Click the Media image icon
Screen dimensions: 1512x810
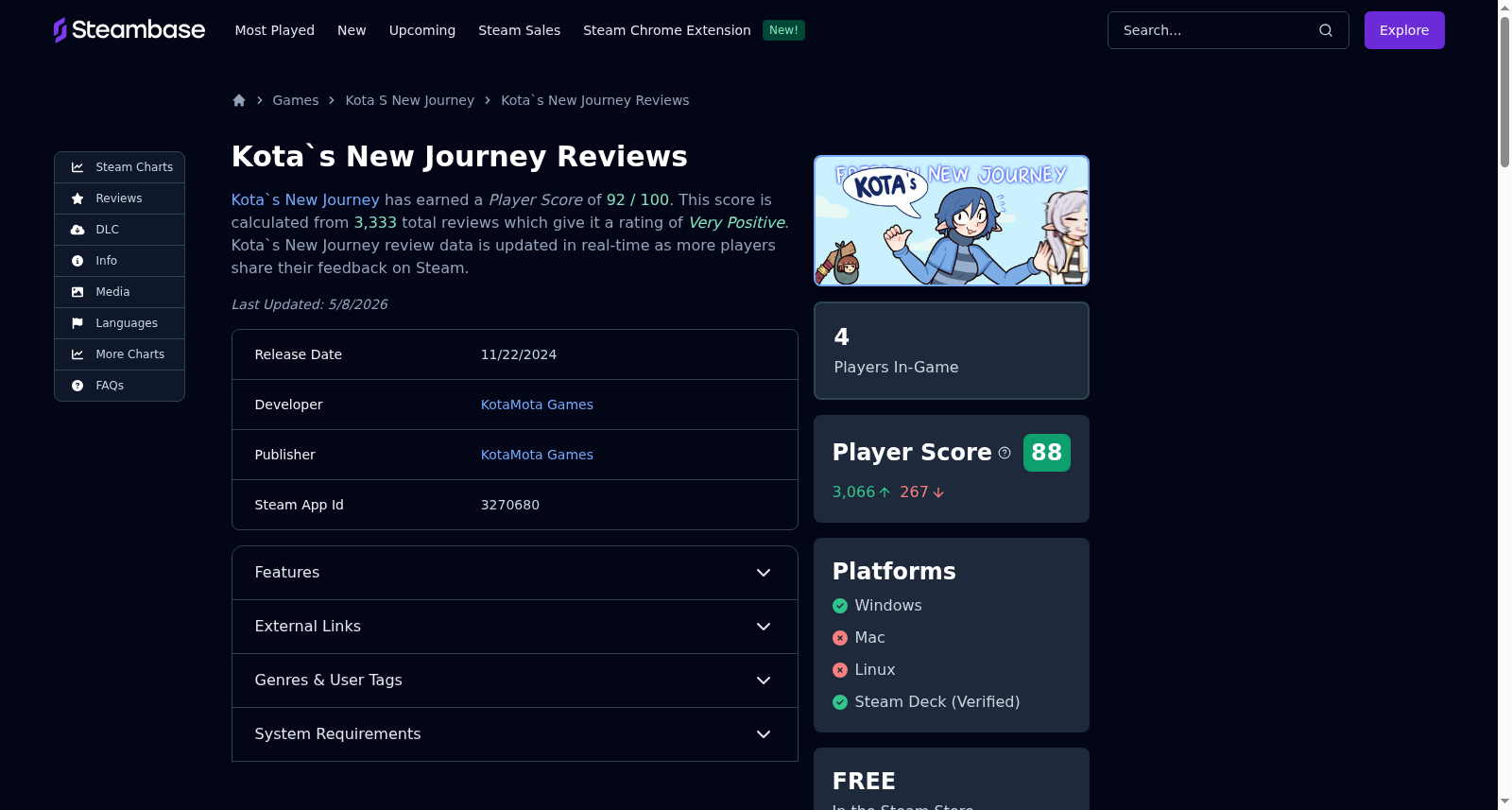tap(77, 292)
